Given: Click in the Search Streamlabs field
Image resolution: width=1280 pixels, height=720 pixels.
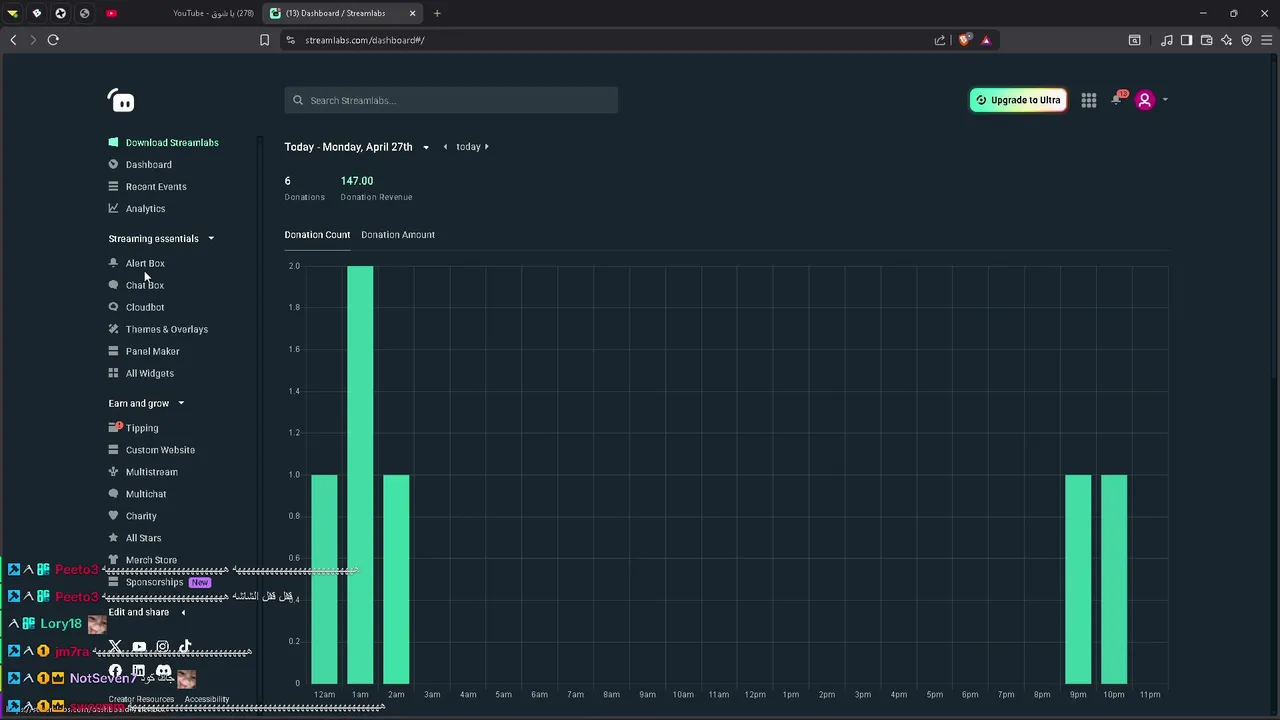Looking at the screenshot, I should click(x=451, y=100).
